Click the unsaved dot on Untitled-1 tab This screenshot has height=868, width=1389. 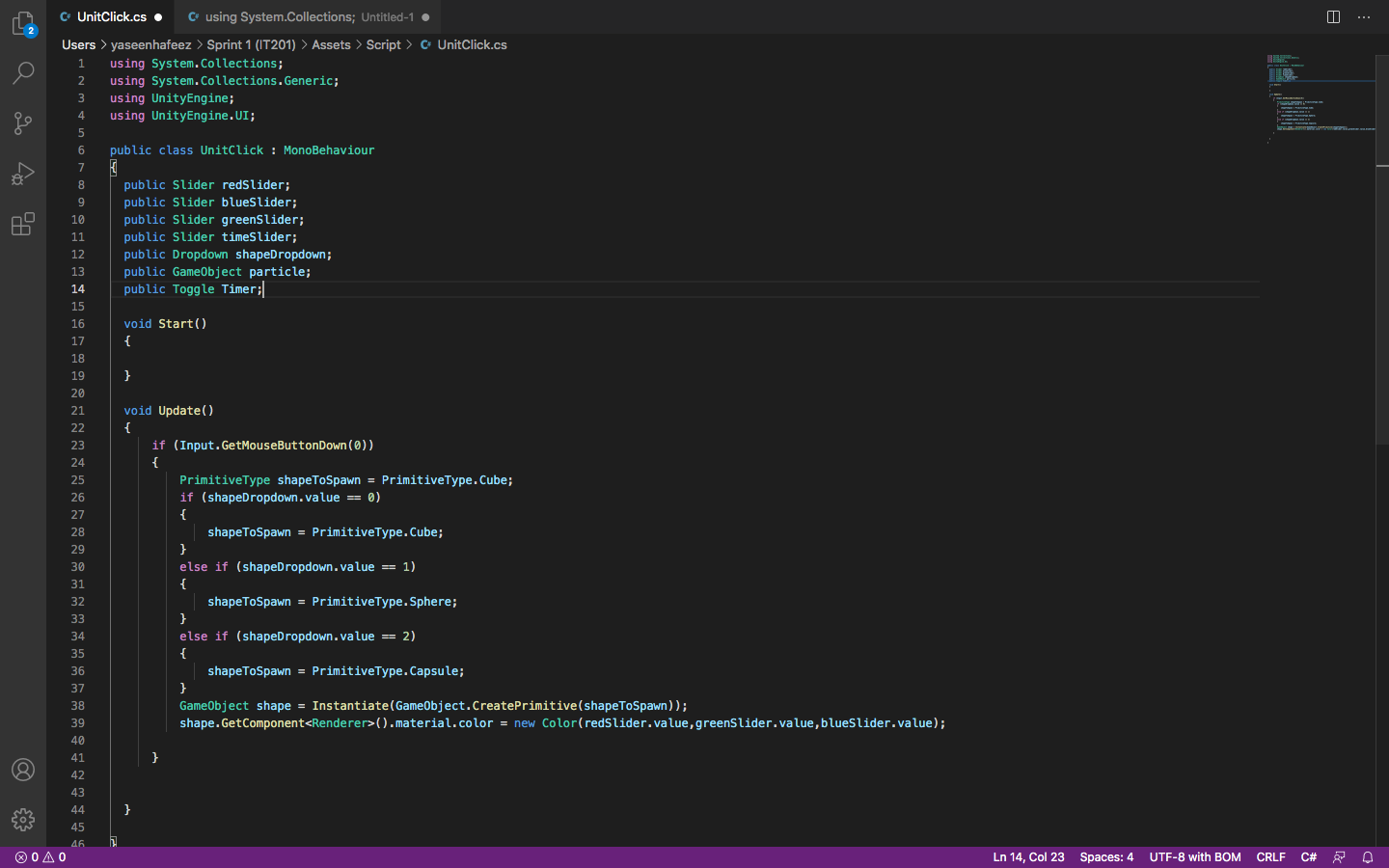425,17
